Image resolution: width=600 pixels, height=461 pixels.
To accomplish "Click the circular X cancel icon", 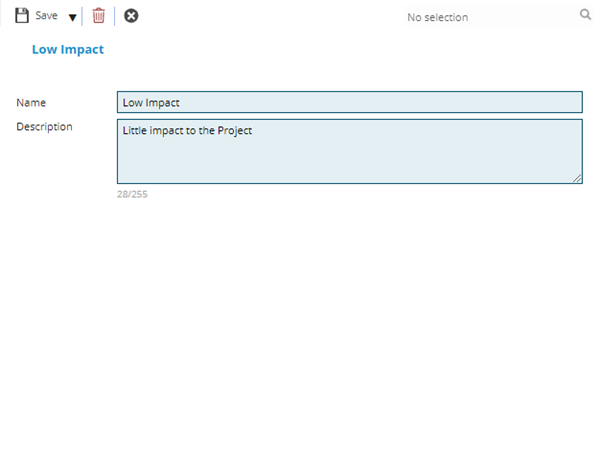I will [131, 16].
